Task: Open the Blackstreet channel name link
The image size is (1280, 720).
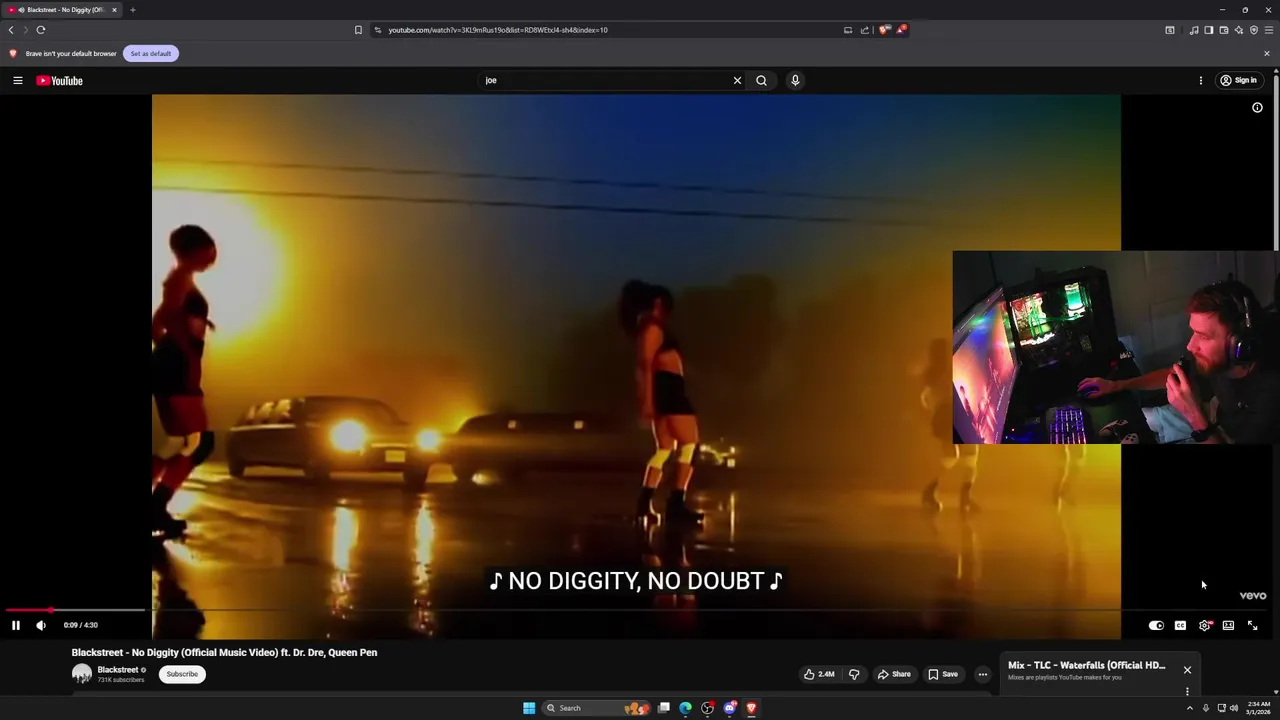Action: click(118, 670)
